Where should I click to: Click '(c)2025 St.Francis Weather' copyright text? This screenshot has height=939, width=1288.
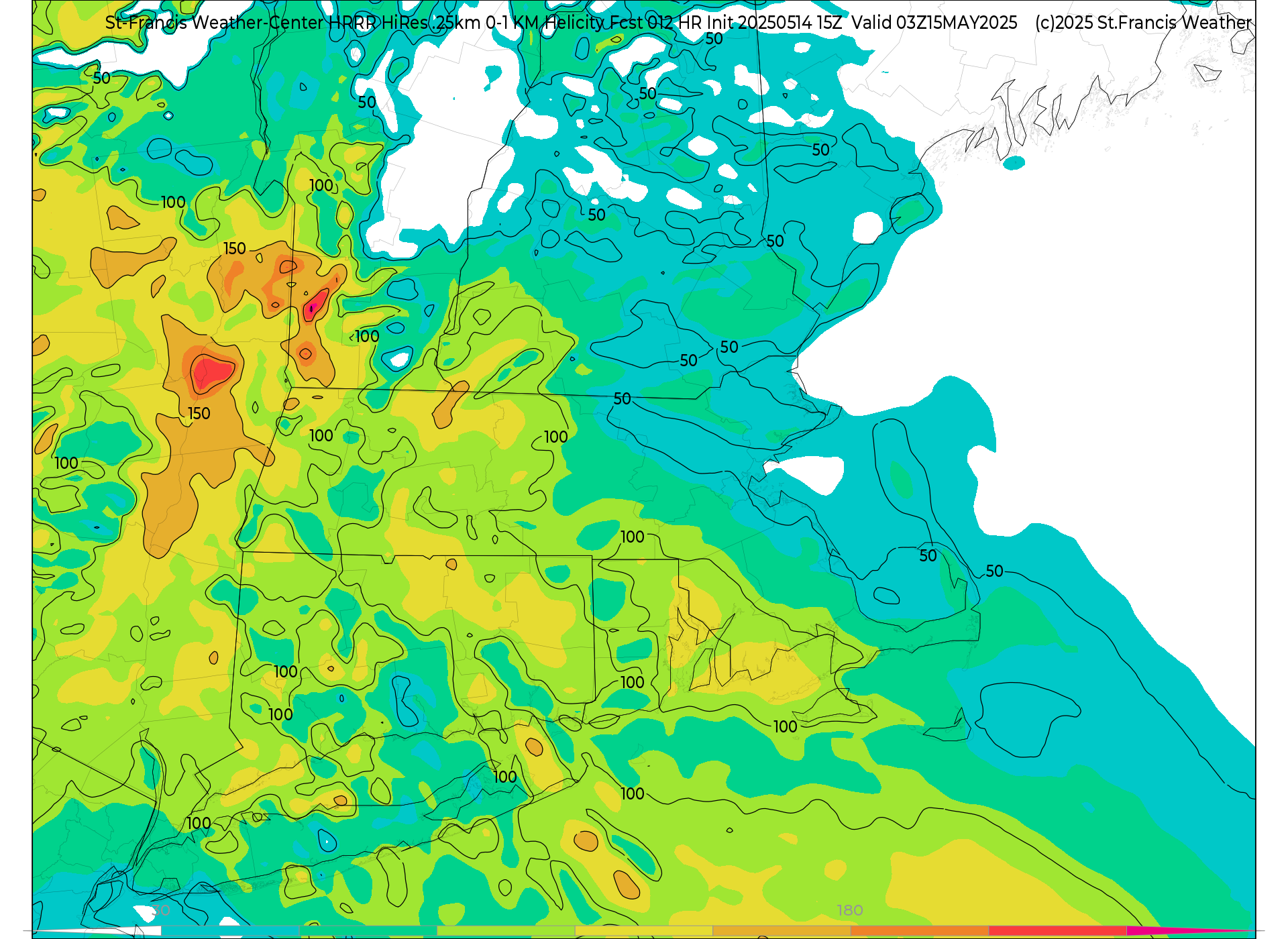(x=1143, y=23)
